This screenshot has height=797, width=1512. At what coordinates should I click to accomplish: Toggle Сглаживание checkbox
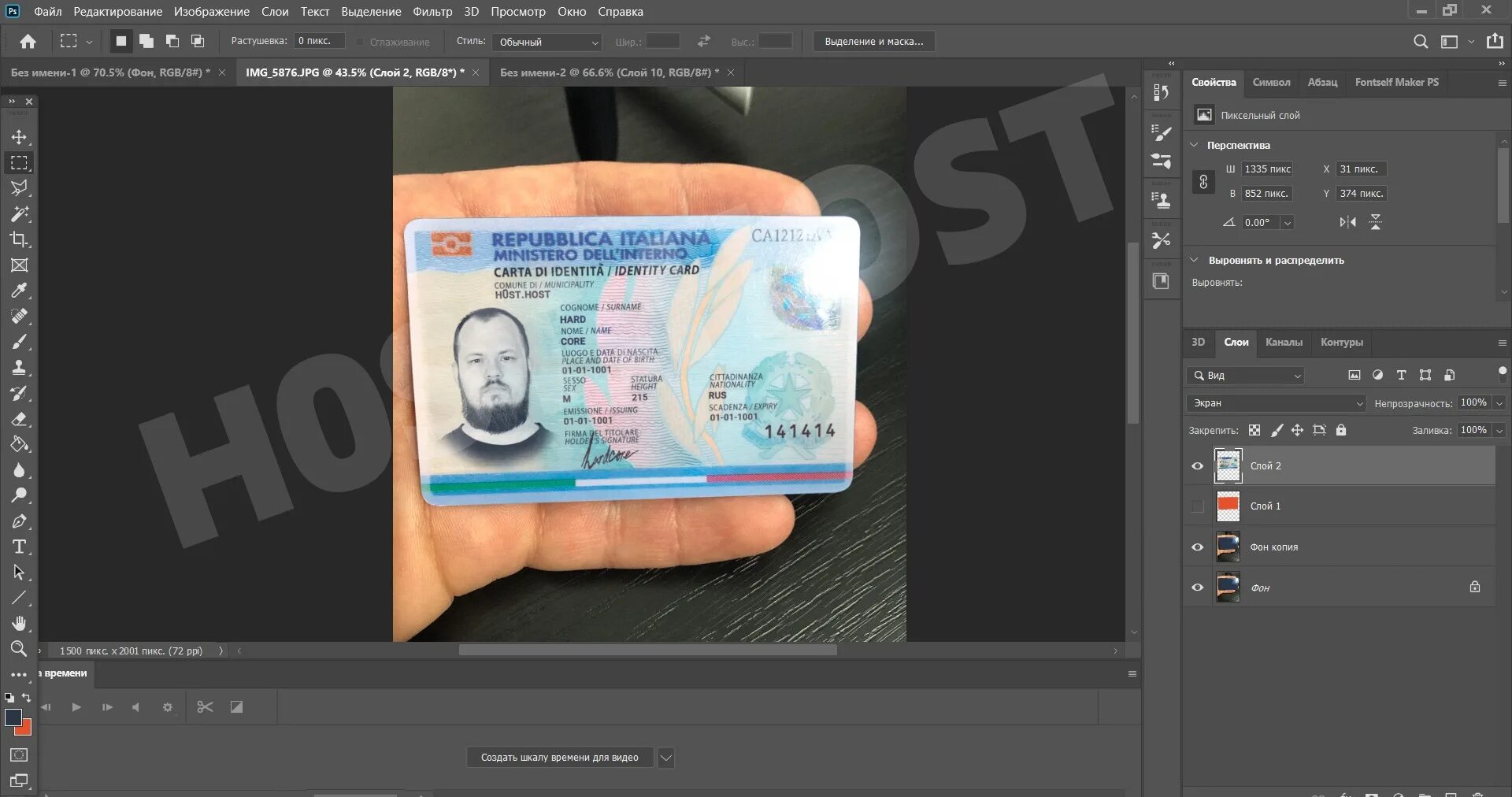pyautogui.click(x=360, y=42)
